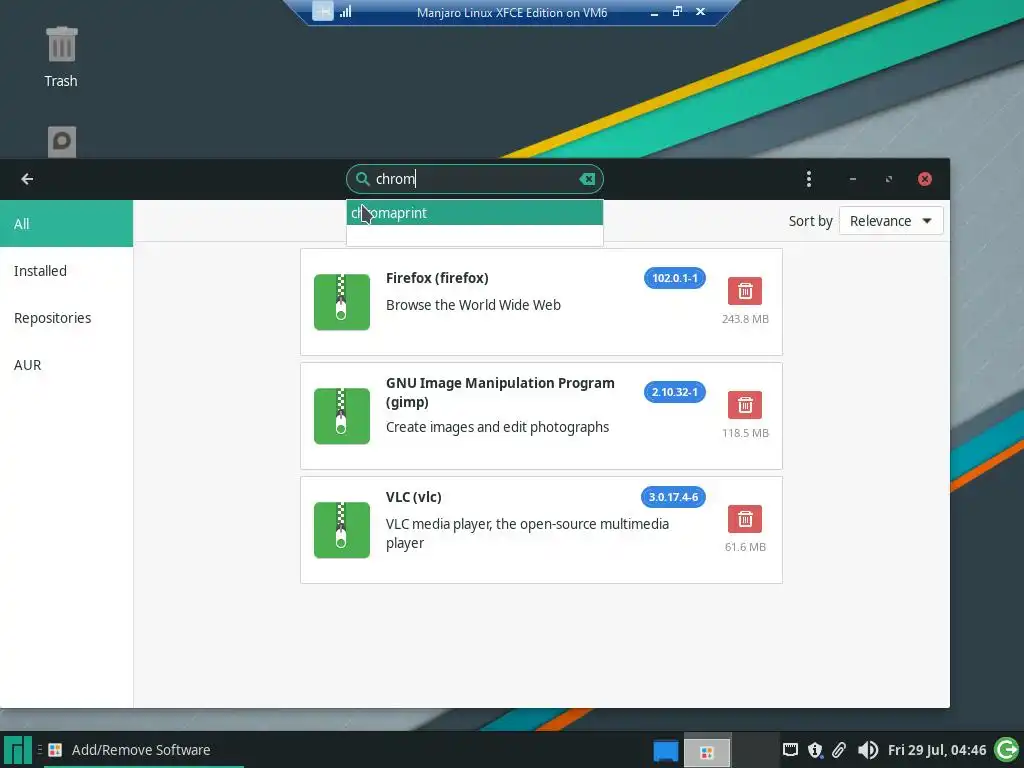1024x768 pixels.
Task: Open the Trash desktop icon
Action: click(61, 57)
